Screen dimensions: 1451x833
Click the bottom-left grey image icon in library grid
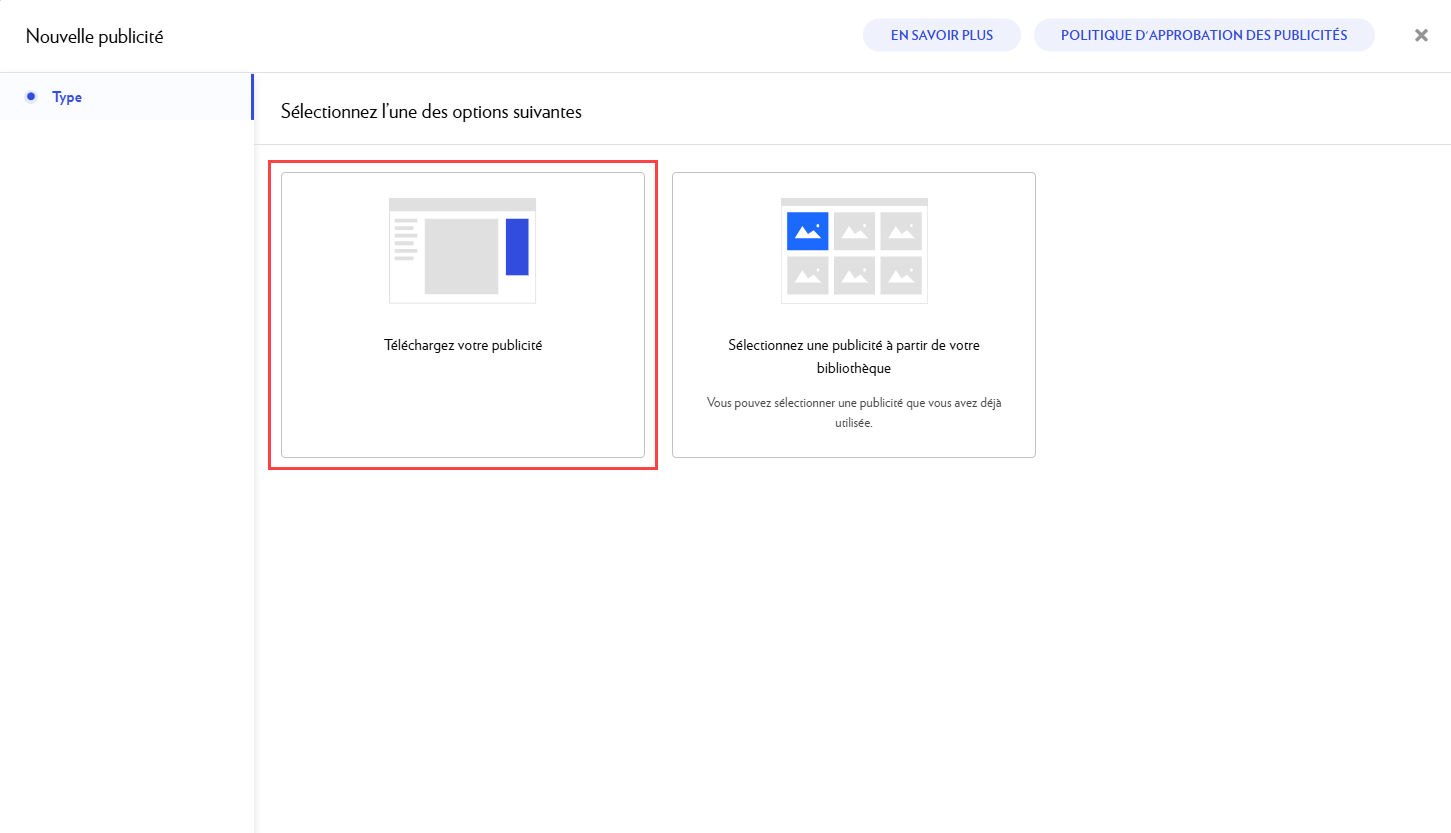pyautogui.click(x=807, y=275)
